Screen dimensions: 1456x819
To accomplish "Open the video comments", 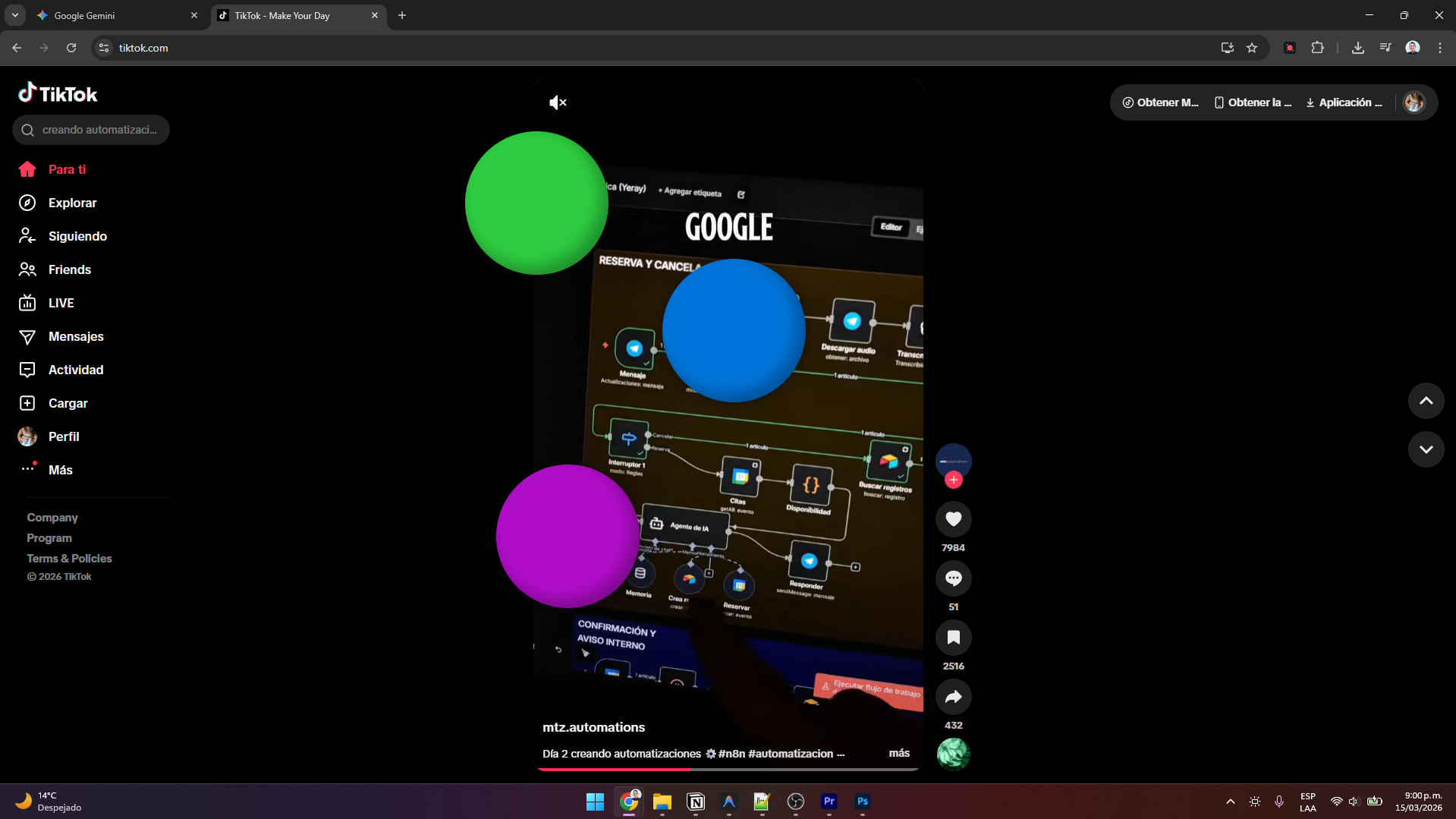I will [954, 578].
